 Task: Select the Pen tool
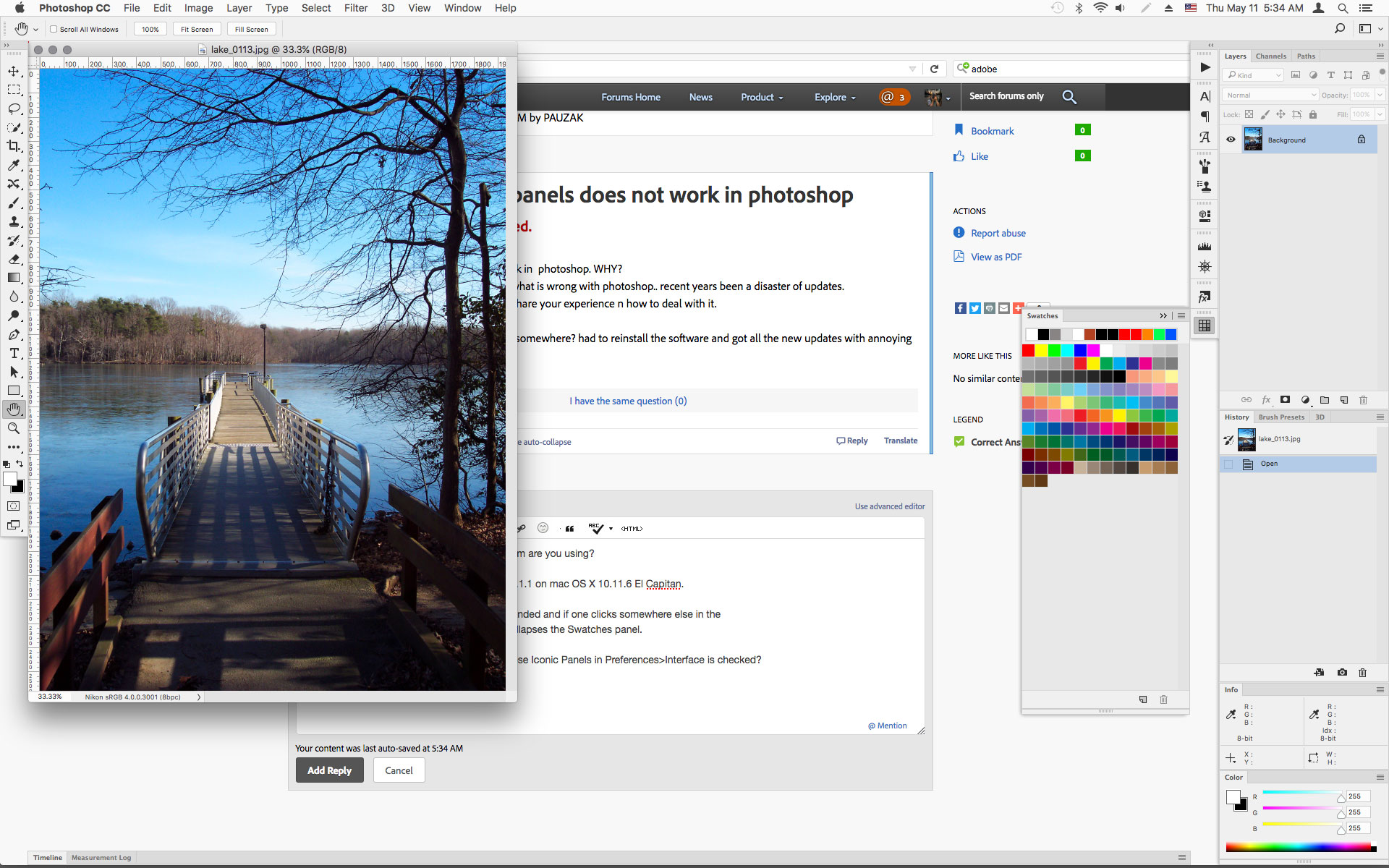click(x=14, y=334)
